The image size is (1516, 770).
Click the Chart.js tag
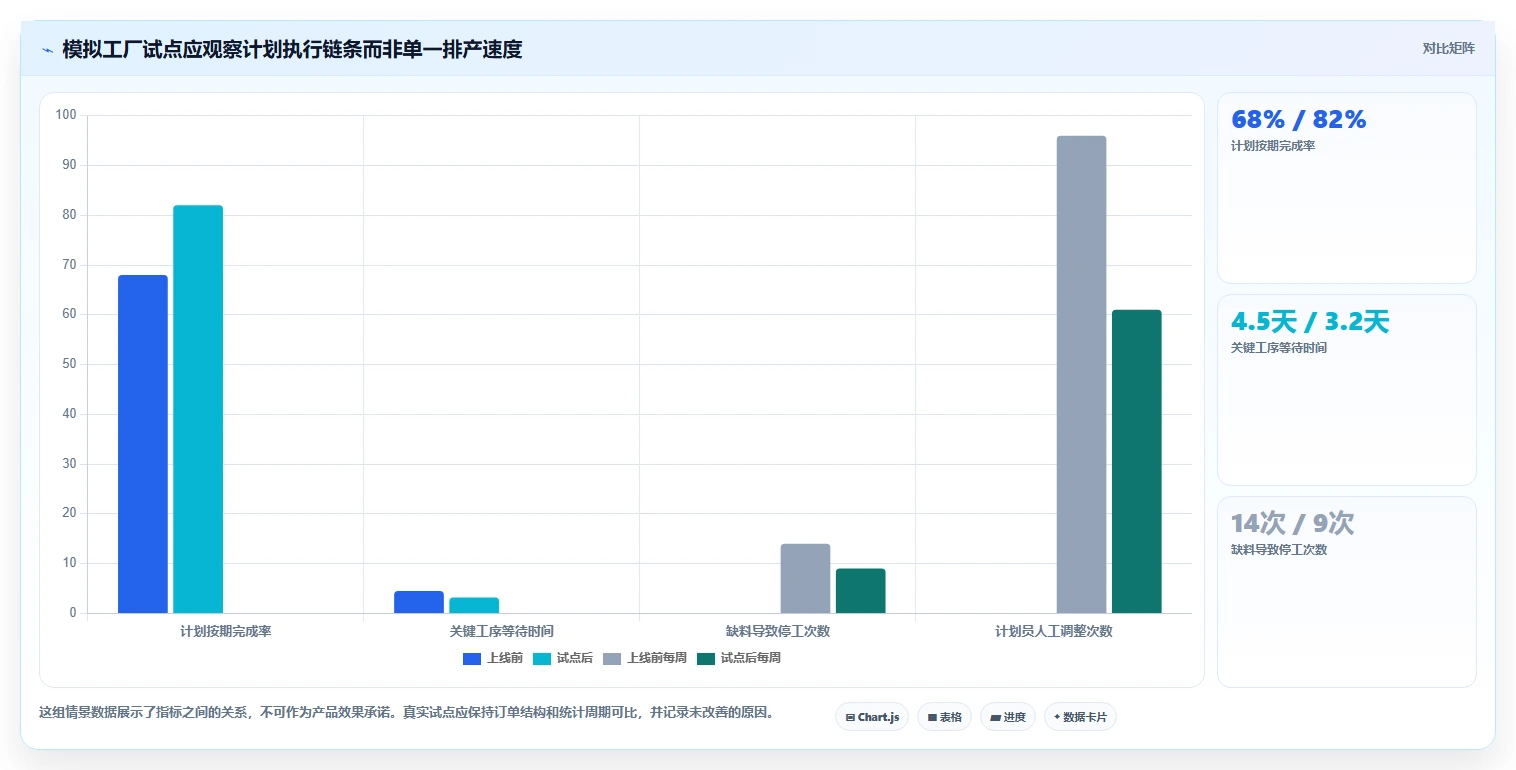pyautogui.click(x=872, y=717)
